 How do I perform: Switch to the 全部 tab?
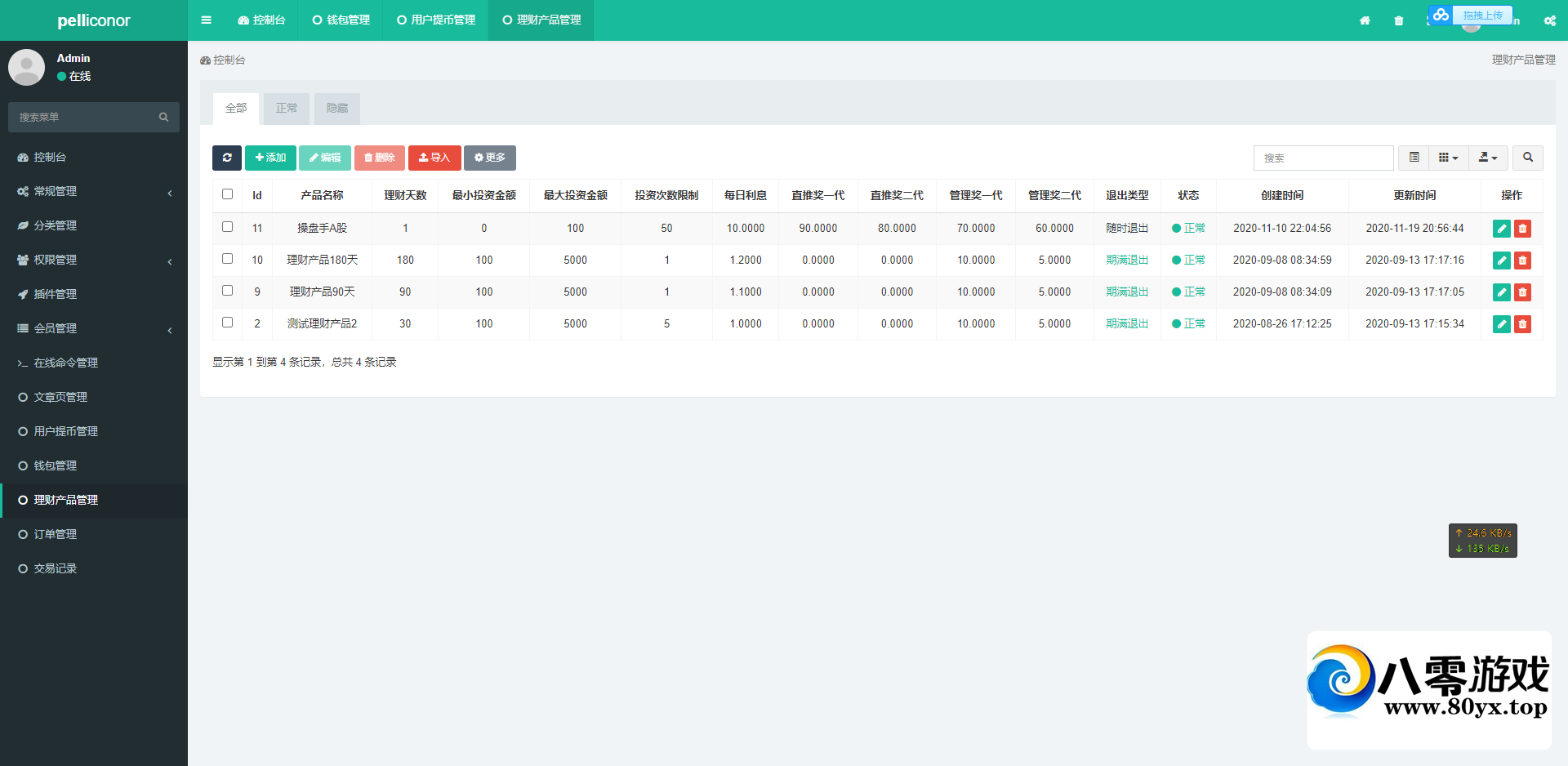point(236,109)
